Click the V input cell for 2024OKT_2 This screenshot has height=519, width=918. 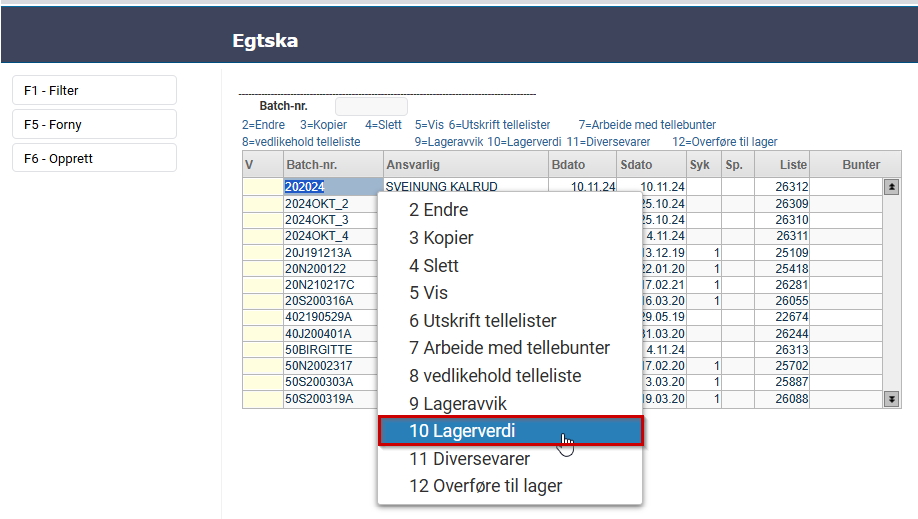263,204
